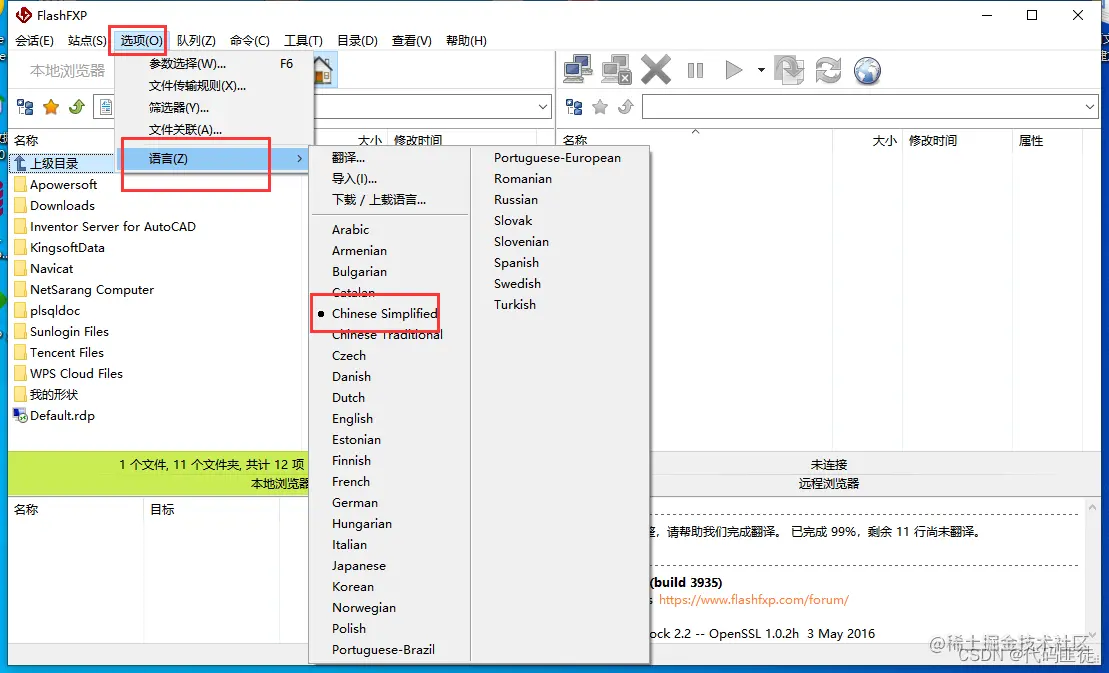This screenshot has width=1109, height=673.
Task: Click the Disconnect icon in remote toolbar
Action: click(x=616, y=70)
